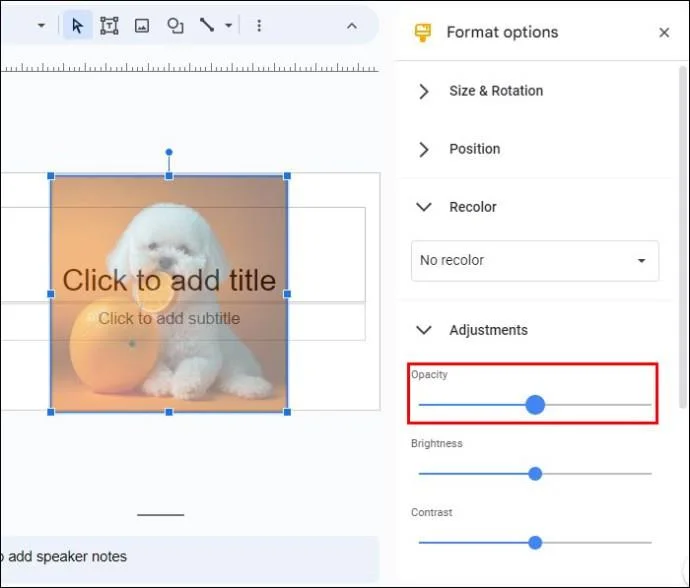Click the Opacity label
The width and height of the screenshot is (690, 588).
[429, 375]
